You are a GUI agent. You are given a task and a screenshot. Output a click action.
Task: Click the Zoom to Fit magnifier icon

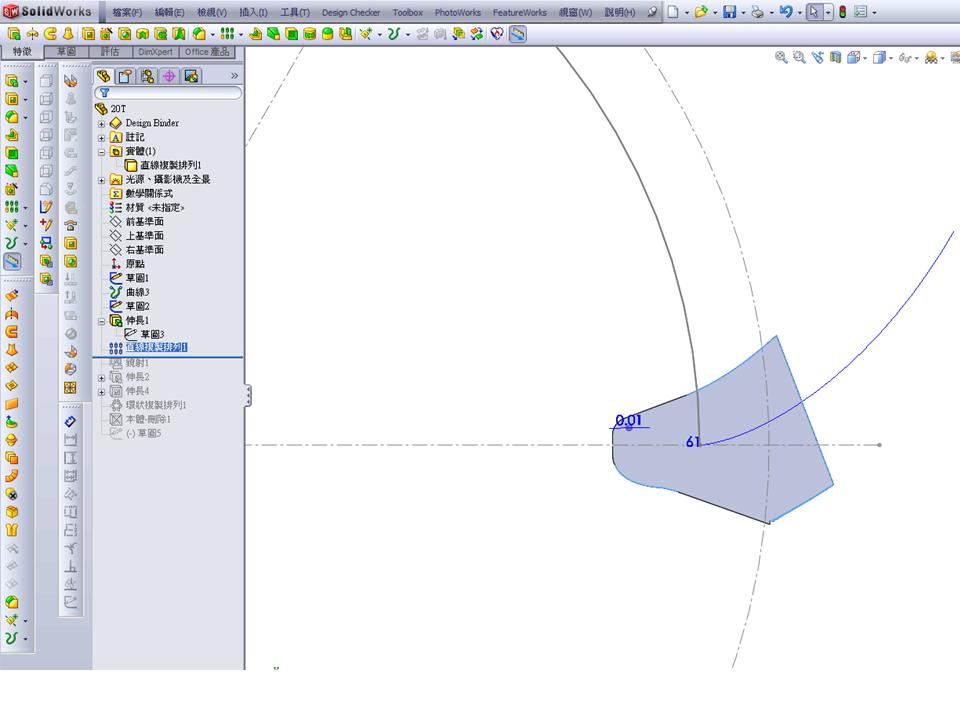[781, 58]
